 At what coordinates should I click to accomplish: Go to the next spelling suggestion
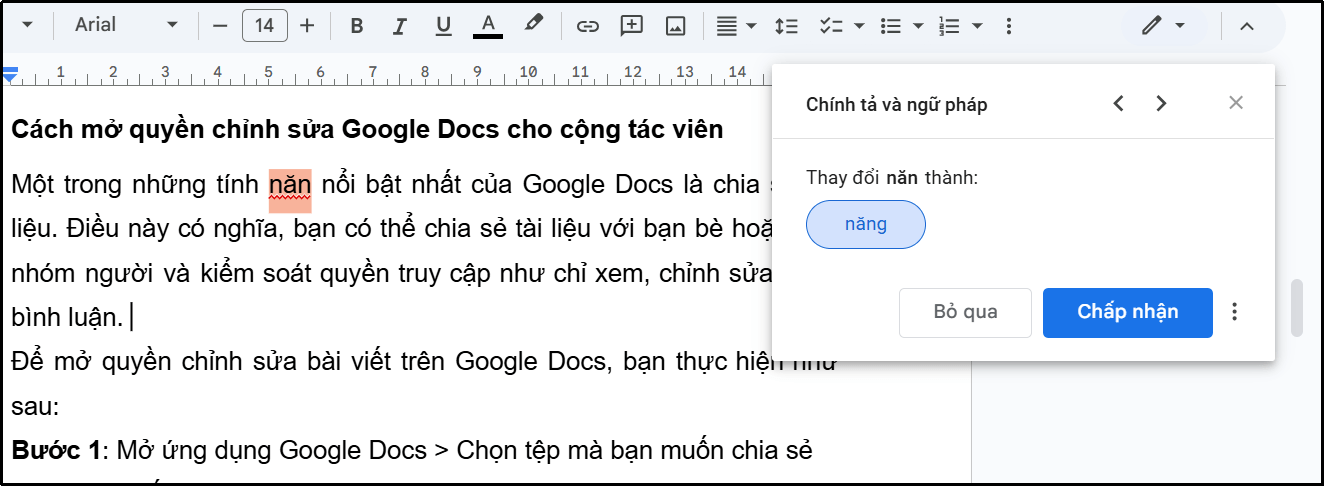click(1161, 103)
